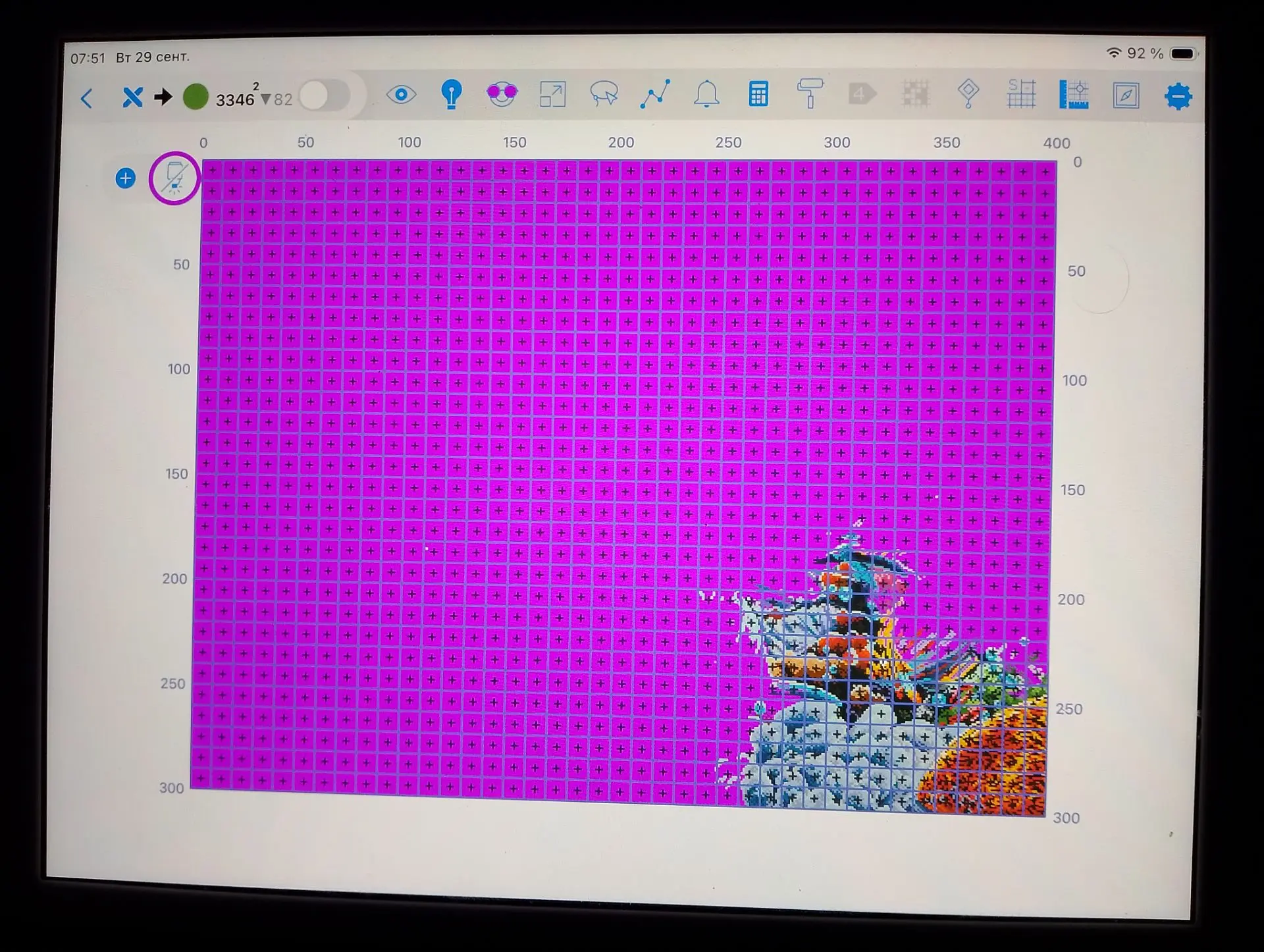This screenshot has width=1264, height=952.
Task: Tap top ruler mark 200
Action: [621, 142]
